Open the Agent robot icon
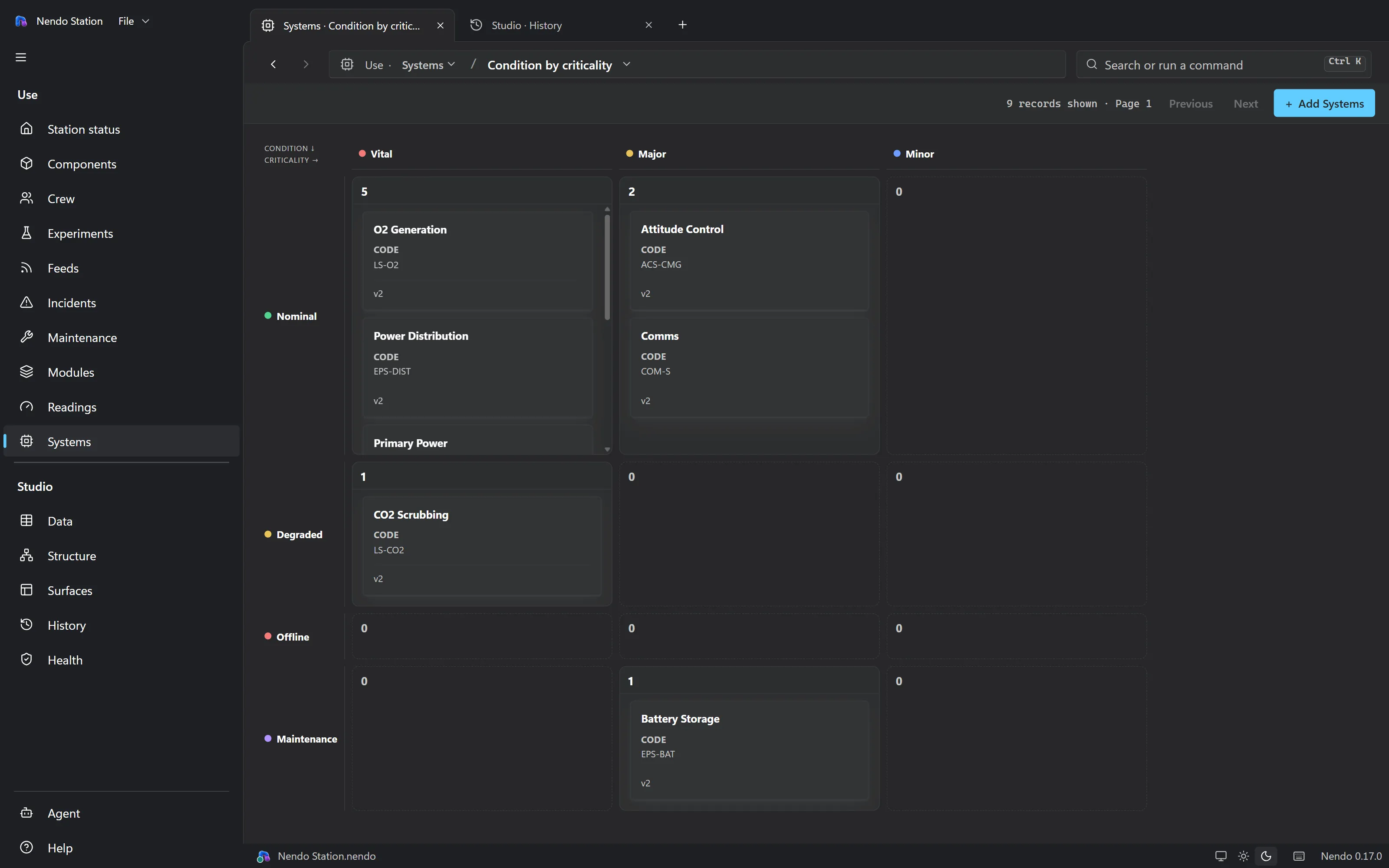1389x868 pixels. 26,813
